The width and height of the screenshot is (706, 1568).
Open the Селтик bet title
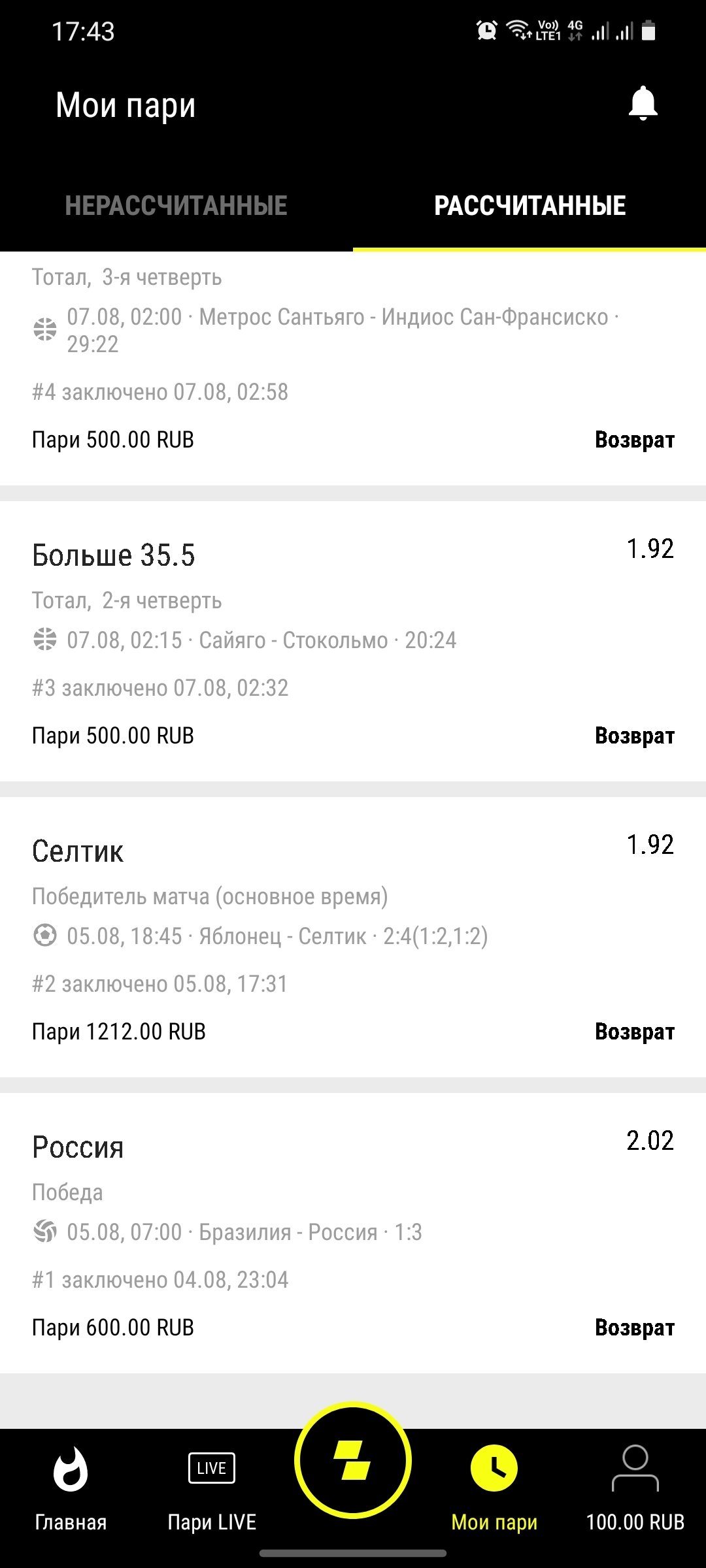tap(78, 851)
